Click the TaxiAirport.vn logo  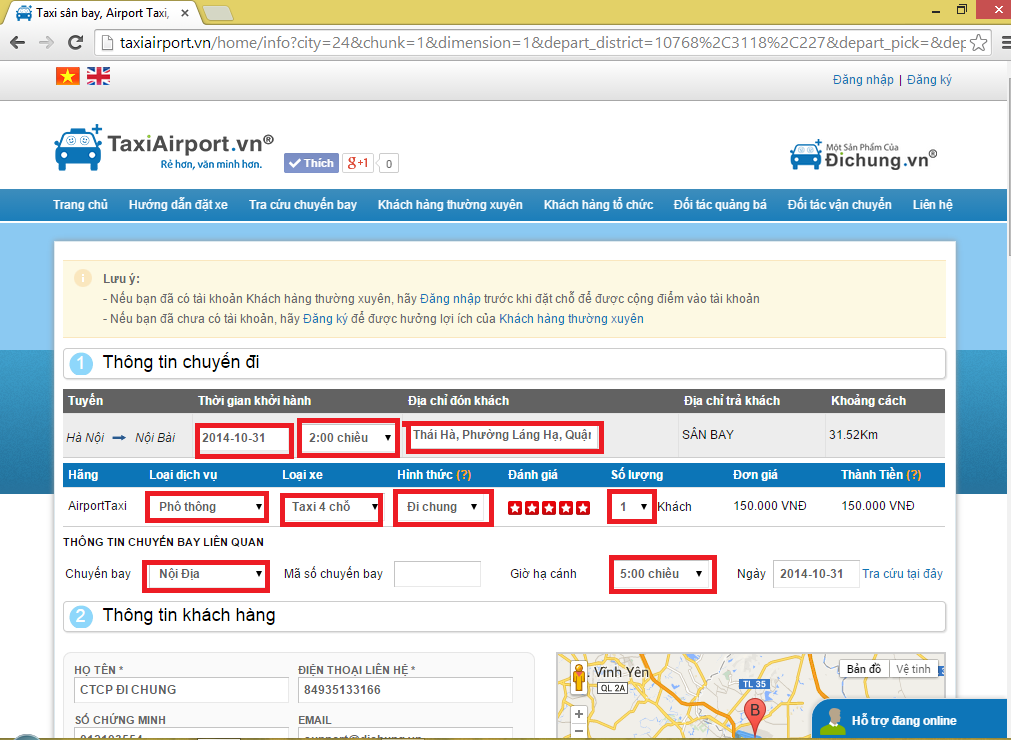click(163, 147)
